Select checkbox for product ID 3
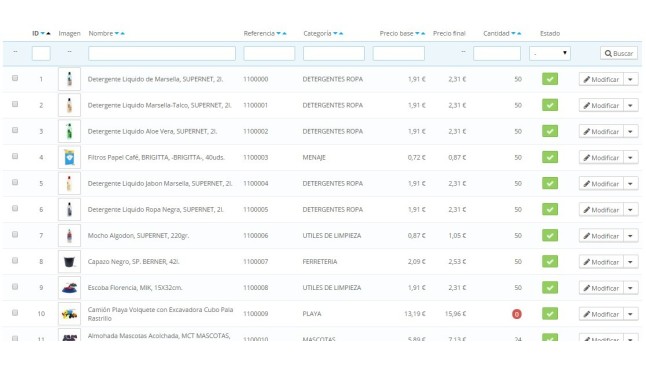The height and width of the screenshot is (366, 646). 15,130
